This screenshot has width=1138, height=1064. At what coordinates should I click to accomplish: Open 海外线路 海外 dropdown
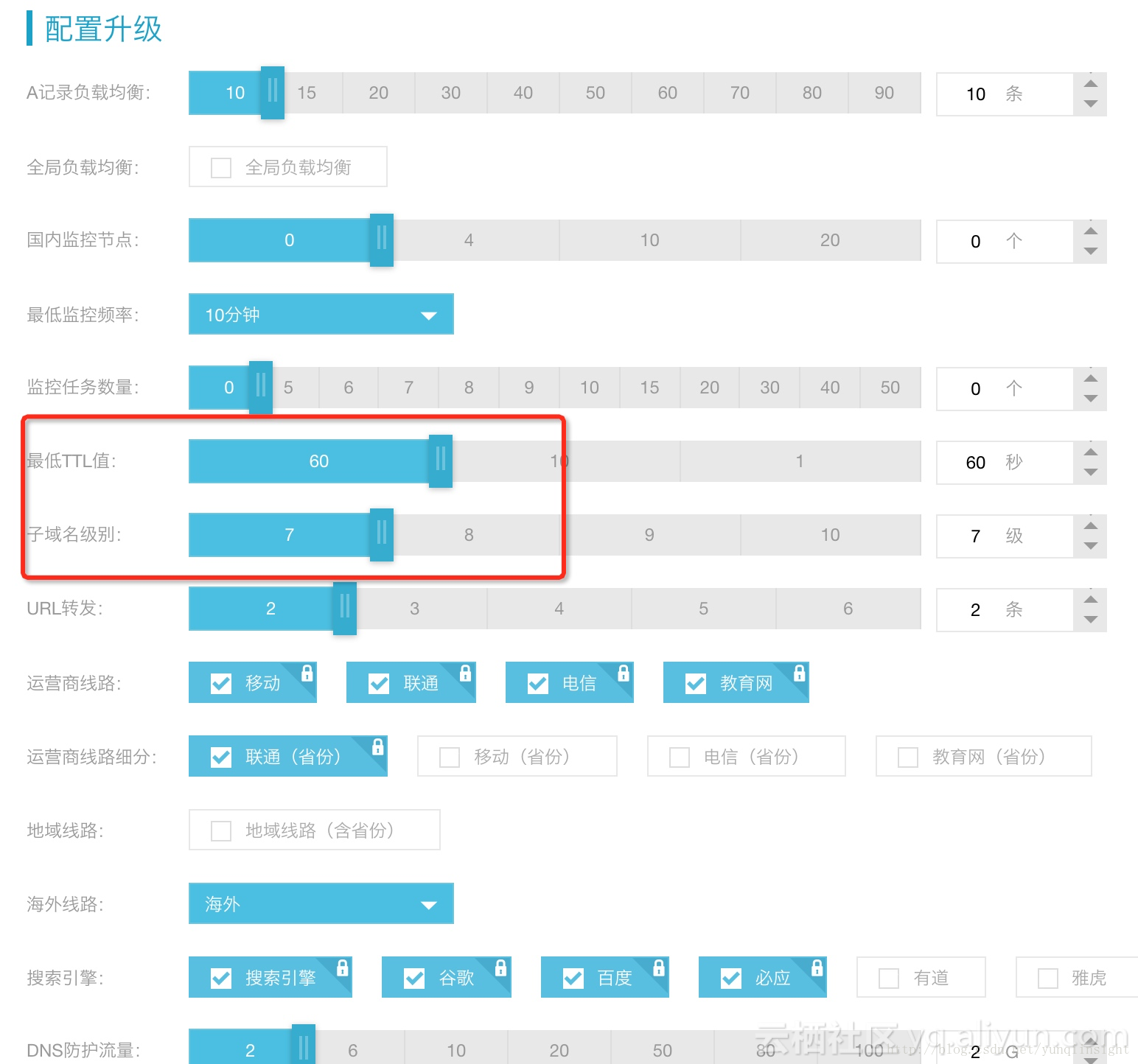(x=321, y=903)
